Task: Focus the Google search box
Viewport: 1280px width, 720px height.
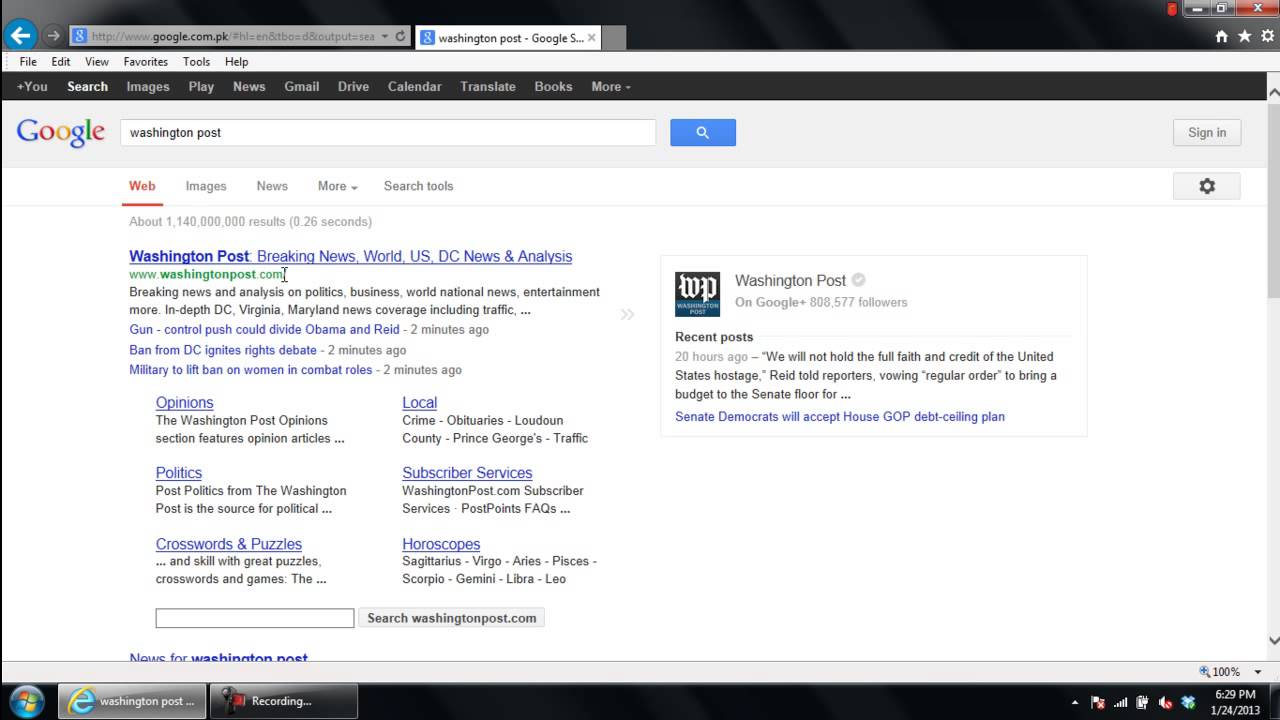Action: [x=388, y=132]
